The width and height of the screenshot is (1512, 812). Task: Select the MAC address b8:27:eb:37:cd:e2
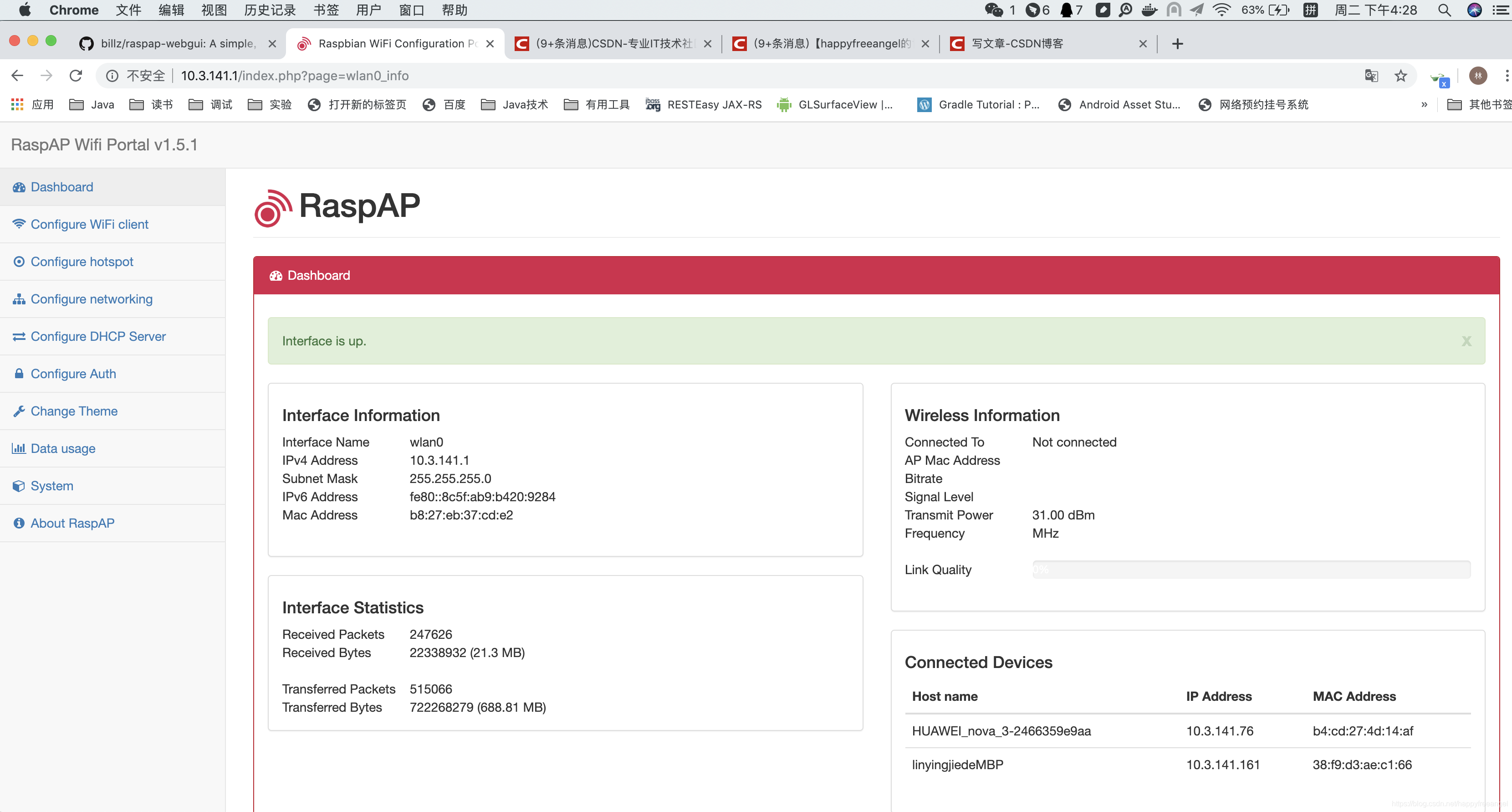point(461,515)
